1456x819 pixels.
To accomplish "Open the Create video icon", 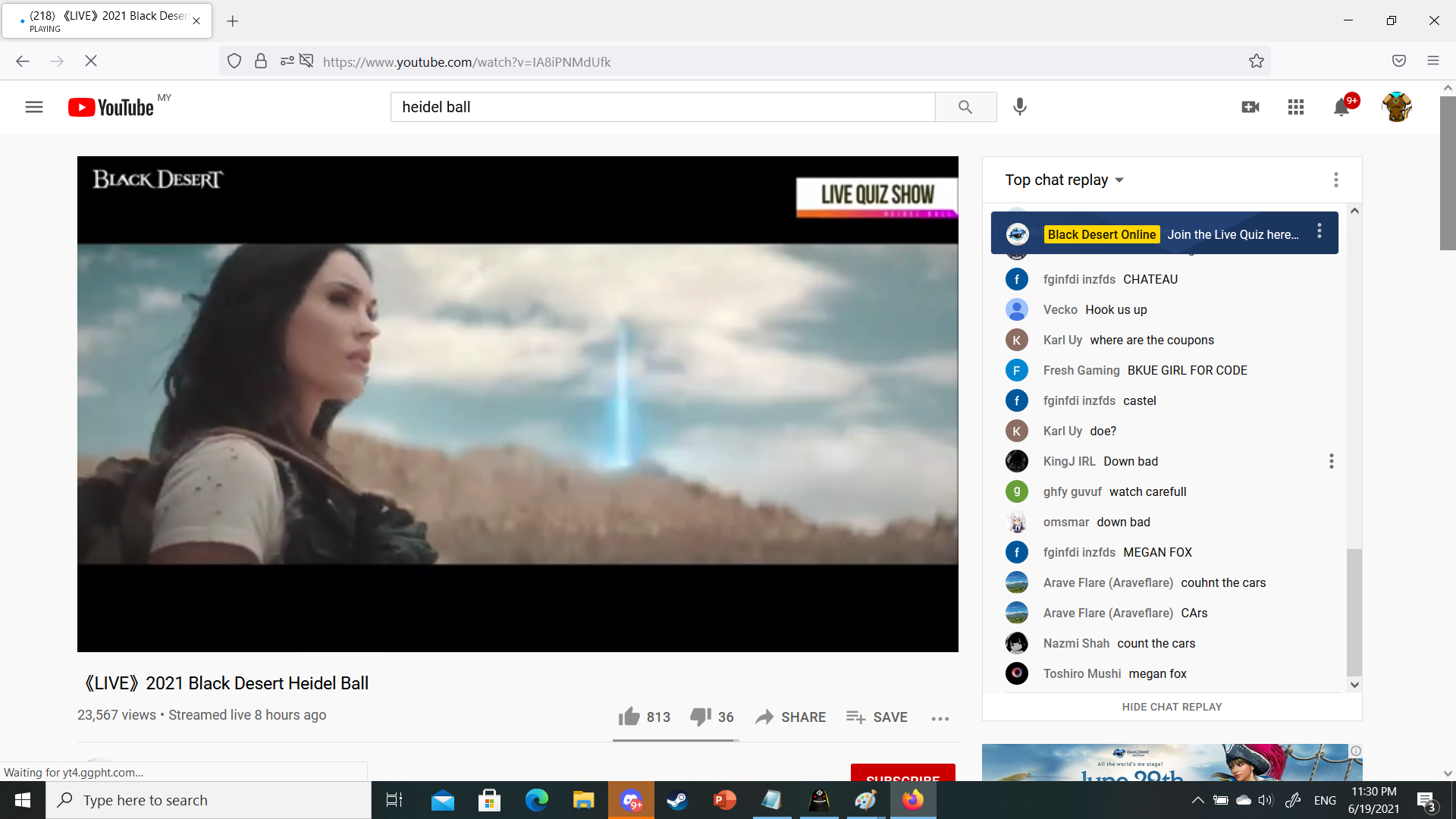I will 1250,107.
